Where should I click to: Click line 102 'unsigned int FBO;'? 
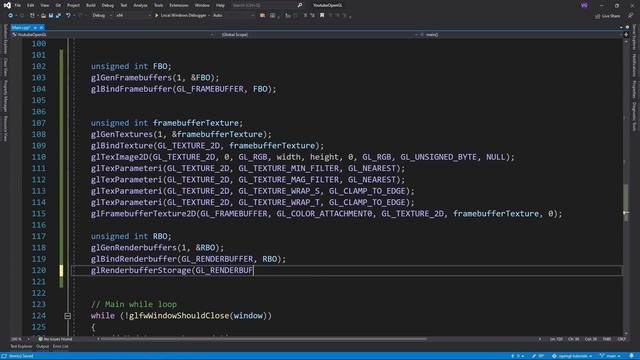pyautogui.click(x=131, y=66)
